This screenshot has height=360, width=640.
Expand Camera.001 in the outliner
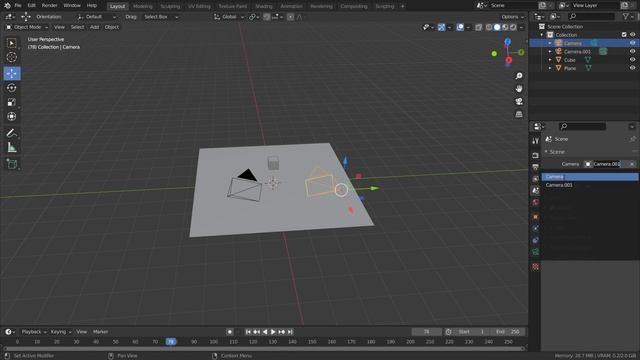[x=550, y=51]
